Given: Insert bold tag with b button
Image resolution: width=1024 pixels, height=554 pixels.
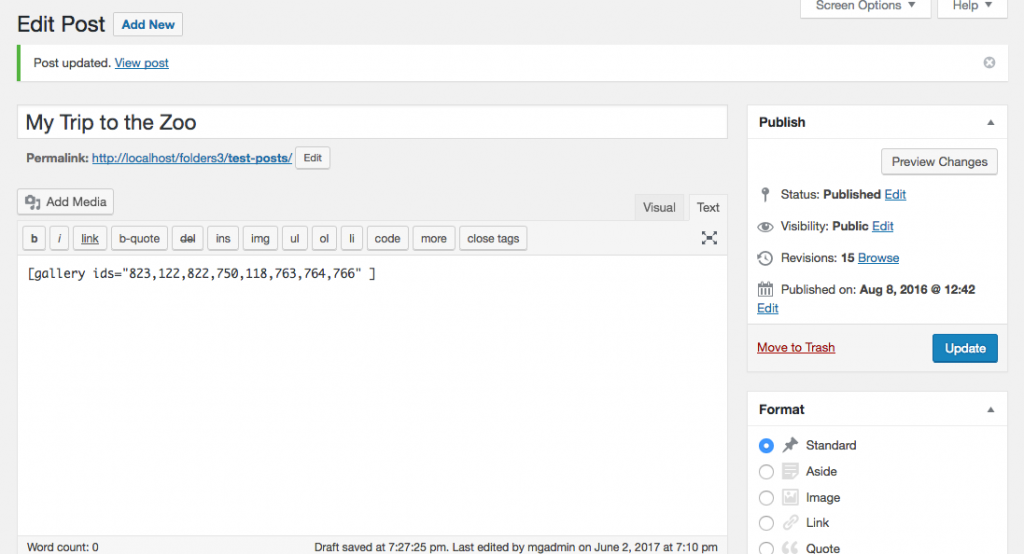Looking at the screenshot, I should tap(34, 238).
